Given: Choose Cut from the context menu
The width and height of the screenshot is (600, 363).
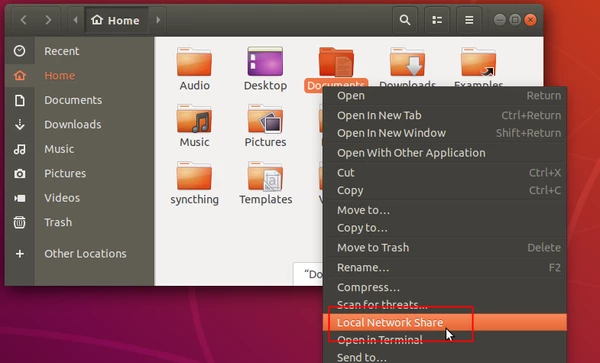Looking at the screenshot, I should (445, 173).
